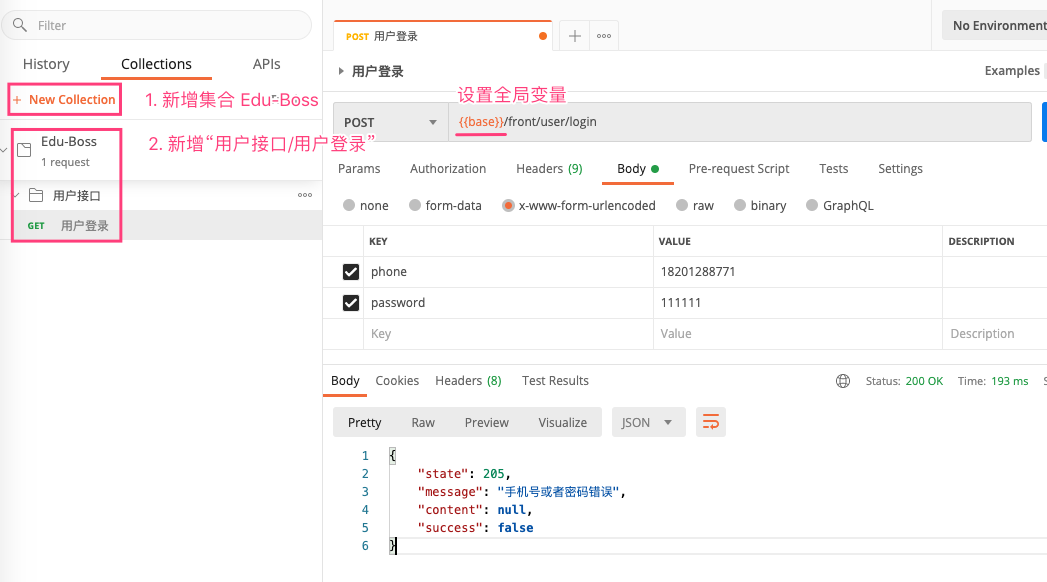This screenshot has height=582, width=1047.
Task: Open the JSON format dropdown
Action: tap(648, 422)
